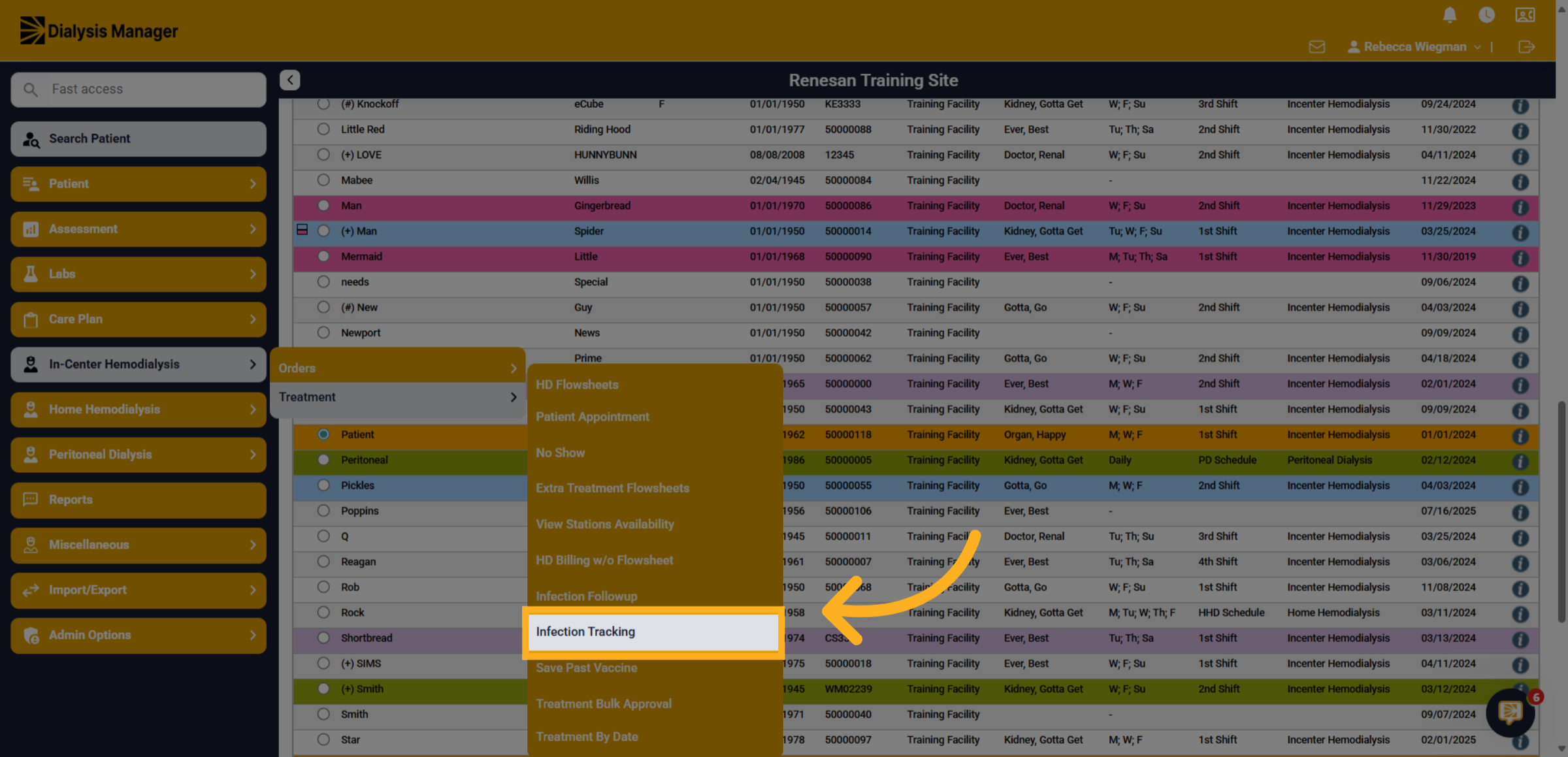Select Mabee patient radio button
This screenshot has height=757, width=1568.
[323, 180]
